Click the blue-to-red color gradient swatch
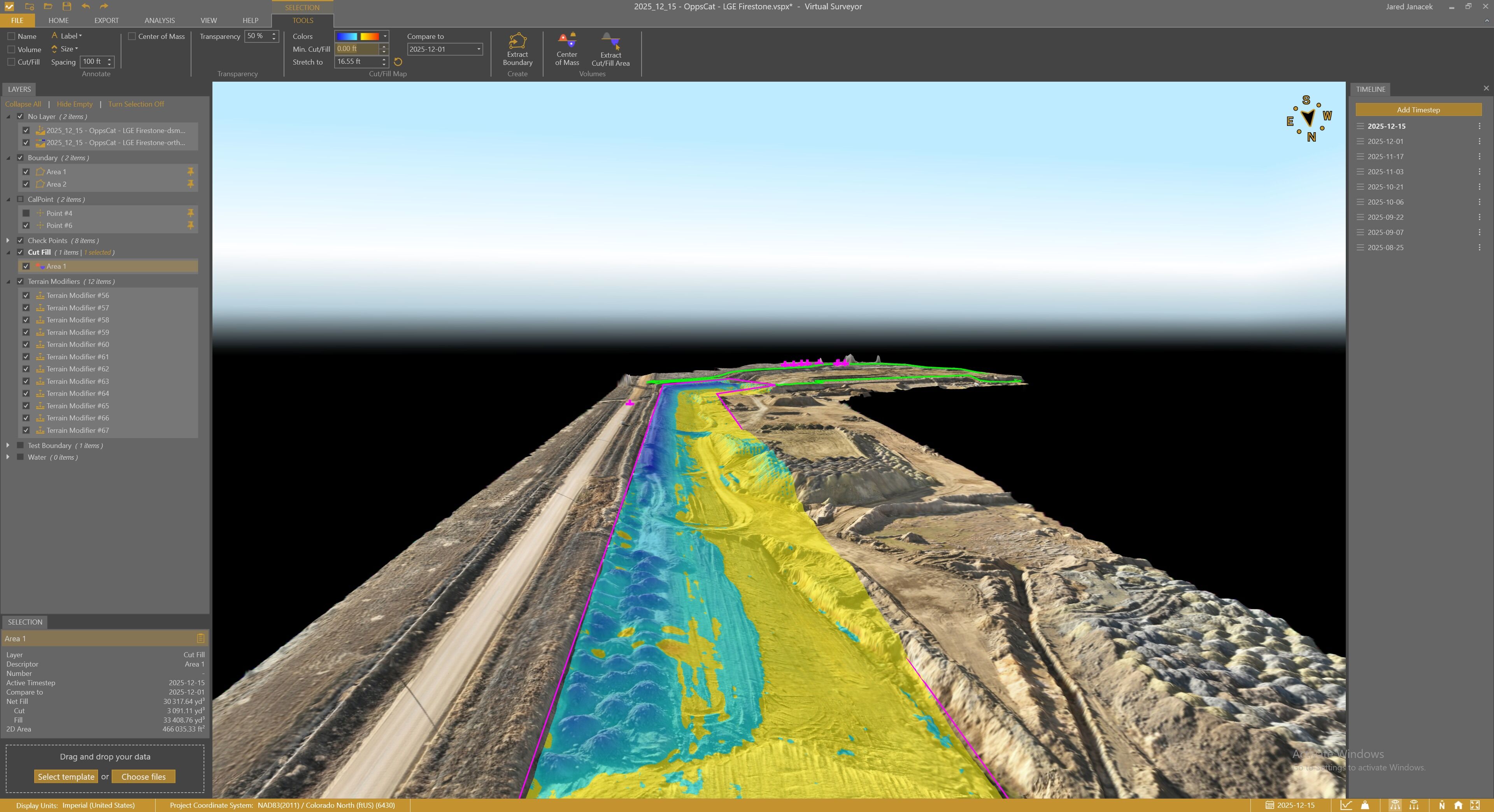This screenshot has width=1494, height=812. pos(358,36)
